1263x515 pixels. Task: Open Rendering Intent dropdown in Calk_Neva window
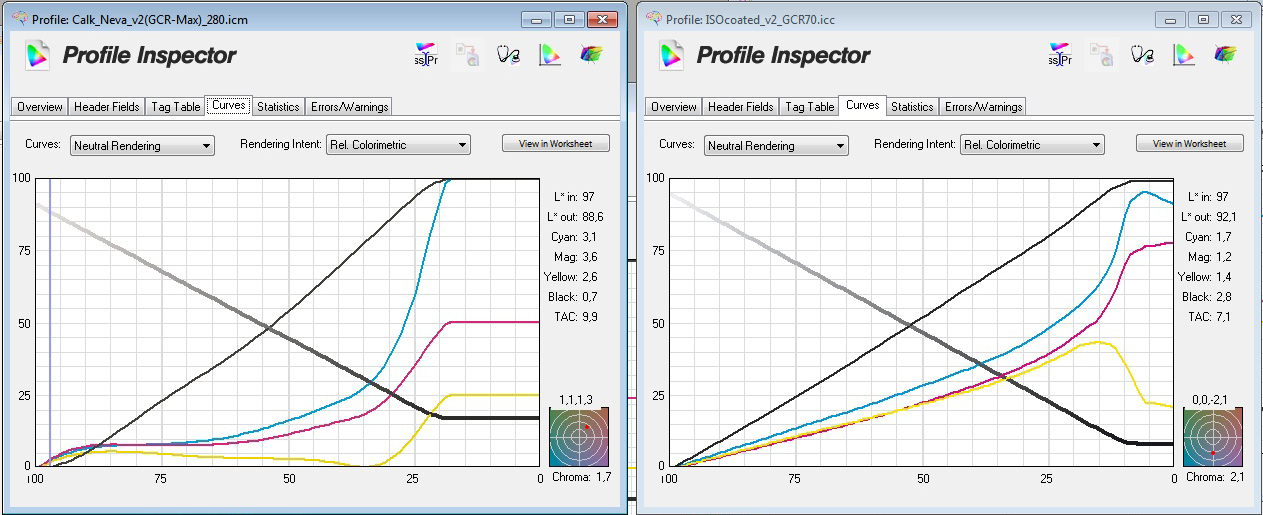tap(398, 145)
